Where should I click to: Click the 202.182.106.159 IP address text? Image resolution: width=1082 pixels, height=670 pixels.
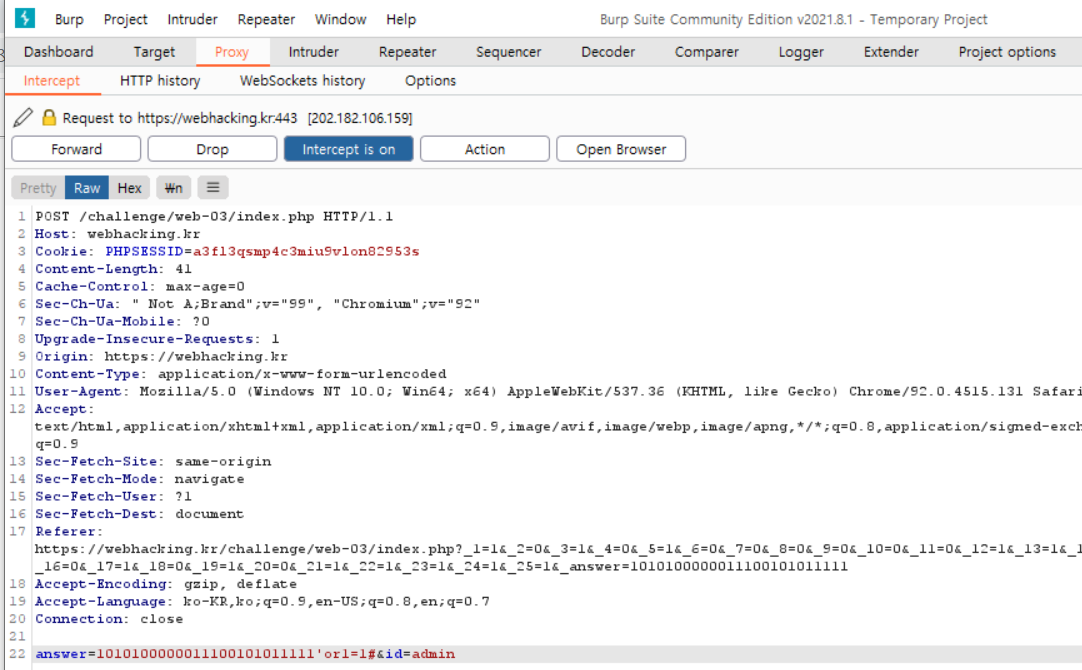point(360,118)
